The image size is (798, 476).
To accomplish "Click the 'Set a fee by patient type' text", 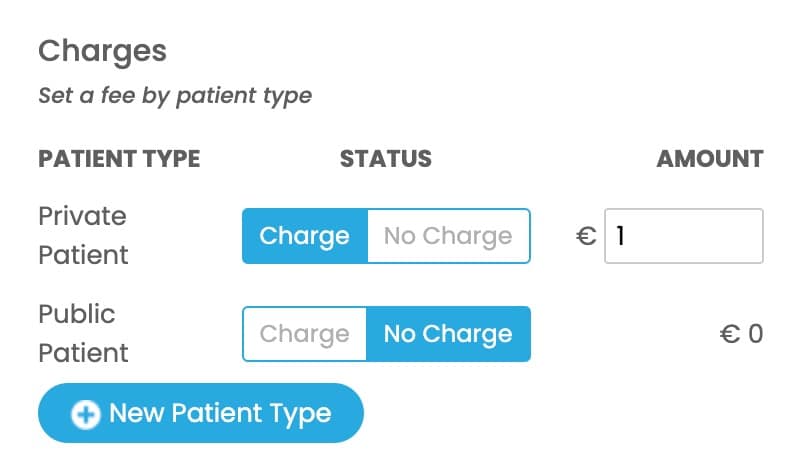I will pos(175,97).
